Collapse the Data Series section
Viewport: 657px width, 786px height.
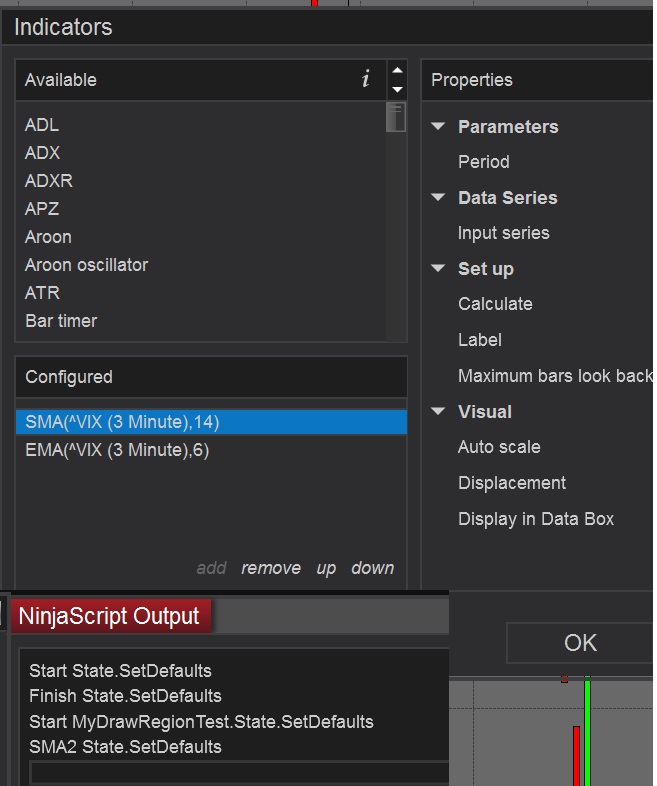pos(438,197)
